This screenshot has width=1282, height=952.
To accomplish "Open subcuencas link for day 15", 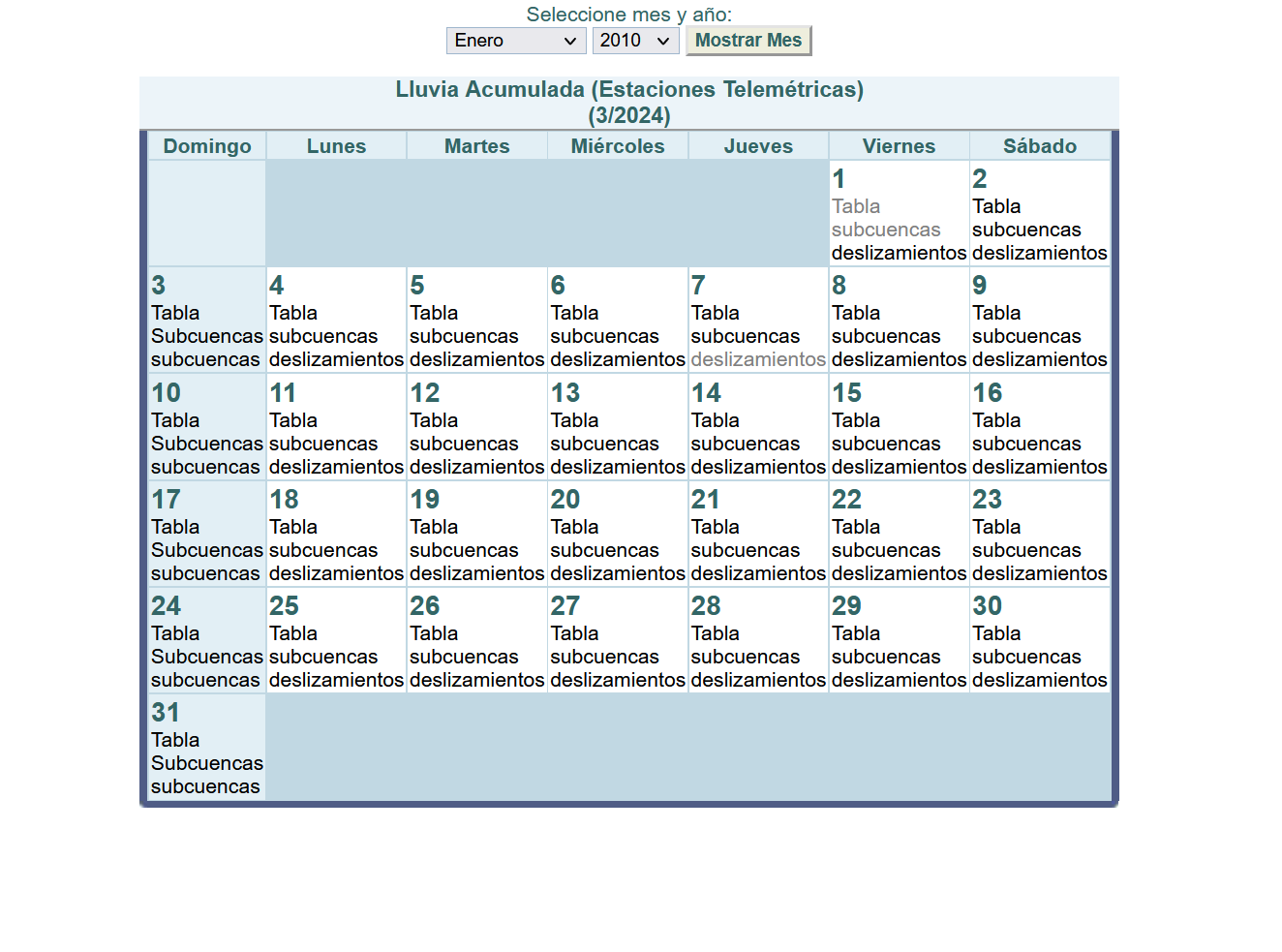I will pos(886,444).
